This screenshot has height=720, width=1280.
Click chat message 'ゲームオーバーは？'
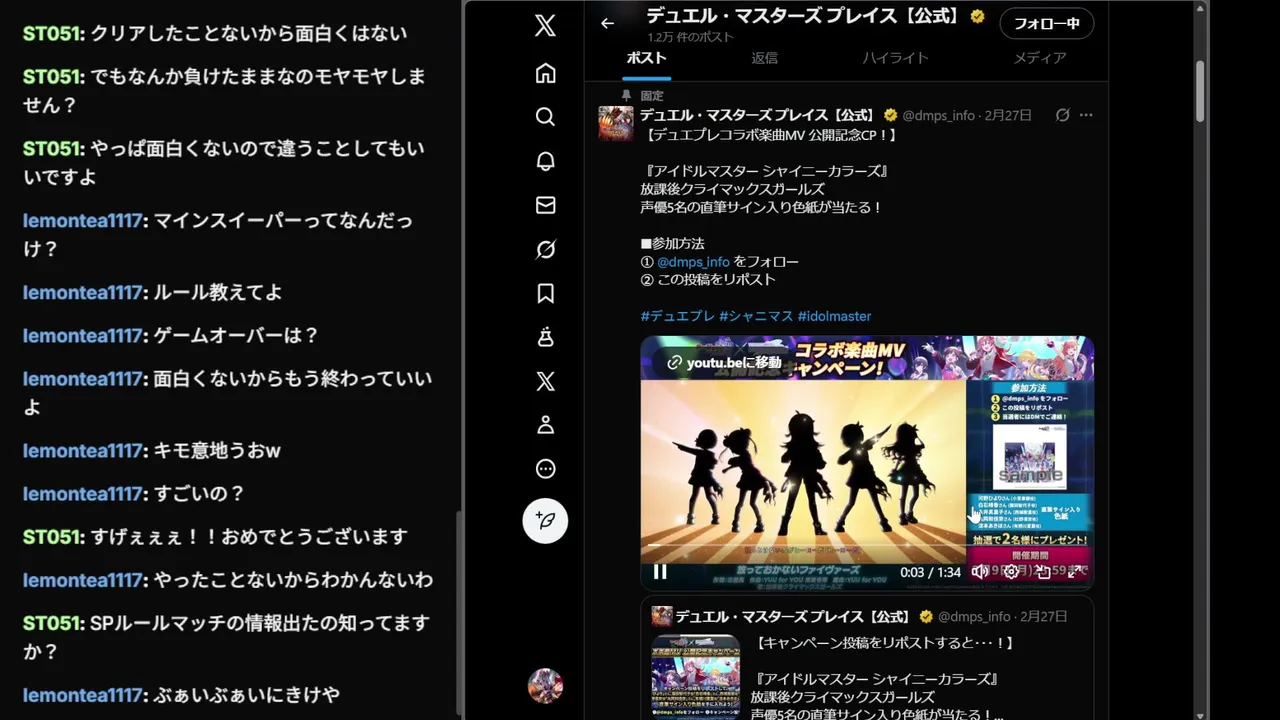coord(236,335)
